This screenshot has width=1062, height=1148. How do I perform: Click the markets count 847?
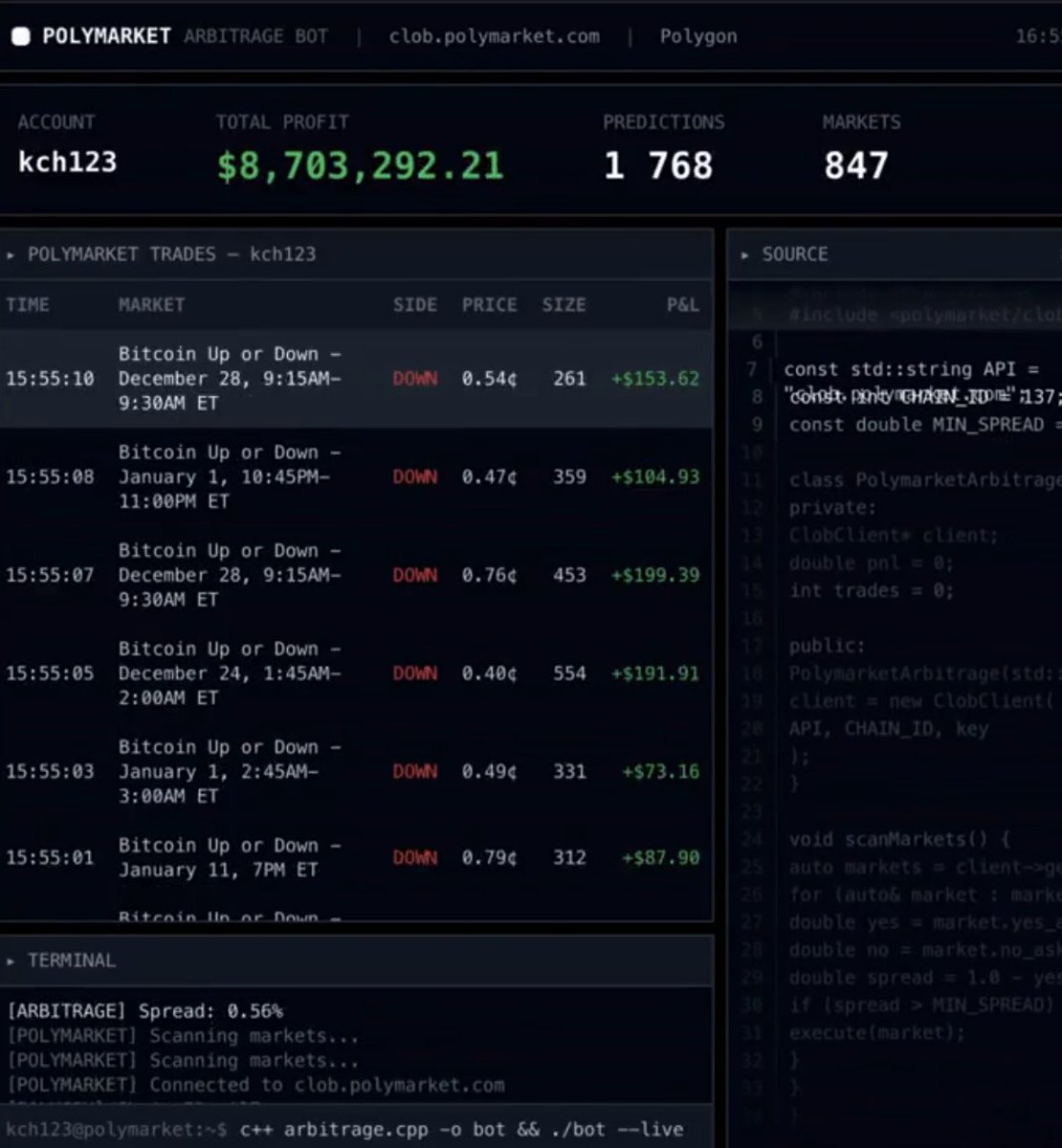(x=856, y=166)
